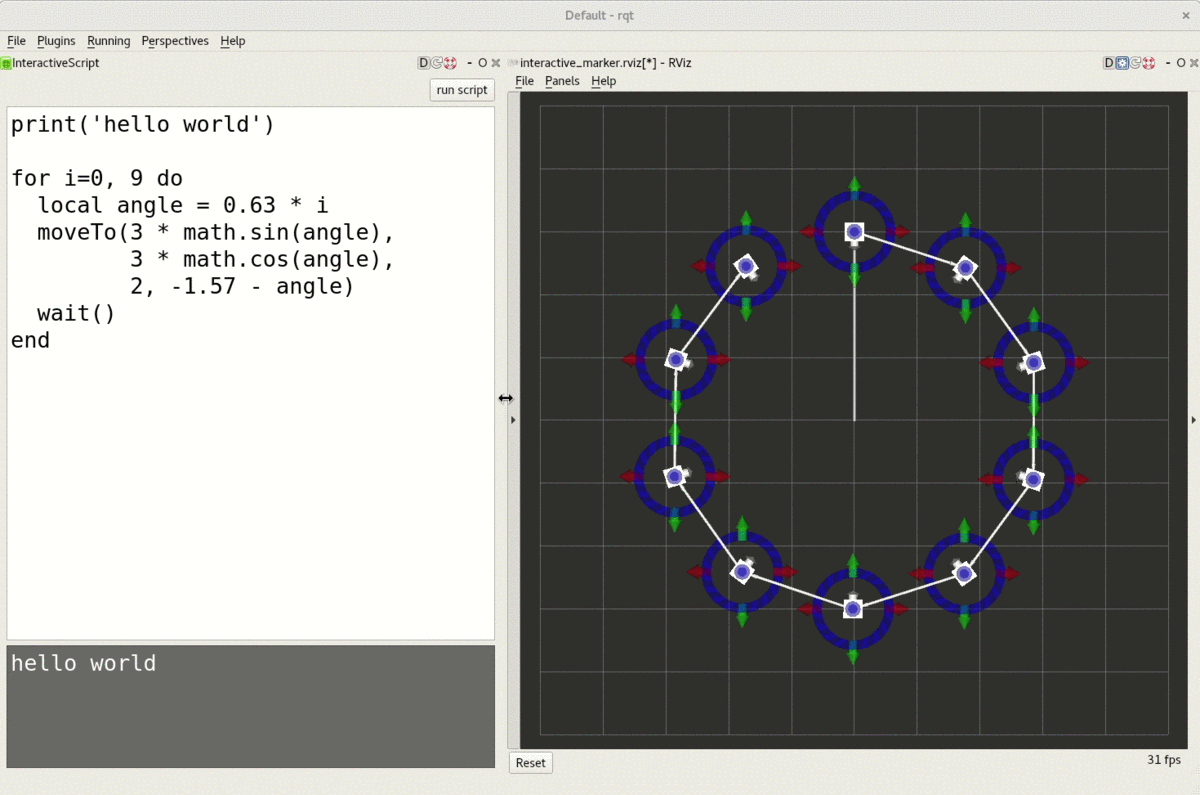
Task: Undock the InteractiveScript panel with O icon
Action: 482,63
